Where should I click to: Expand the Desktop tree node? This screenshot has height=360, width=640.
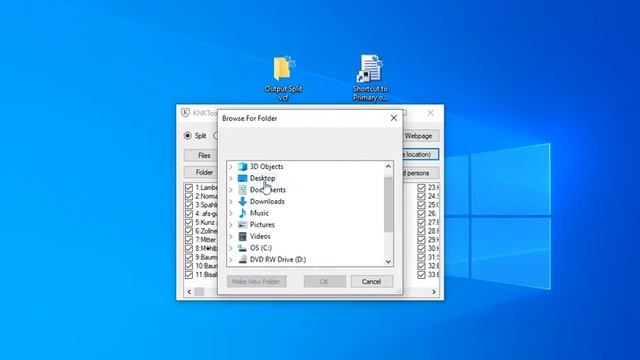[231, 178]
